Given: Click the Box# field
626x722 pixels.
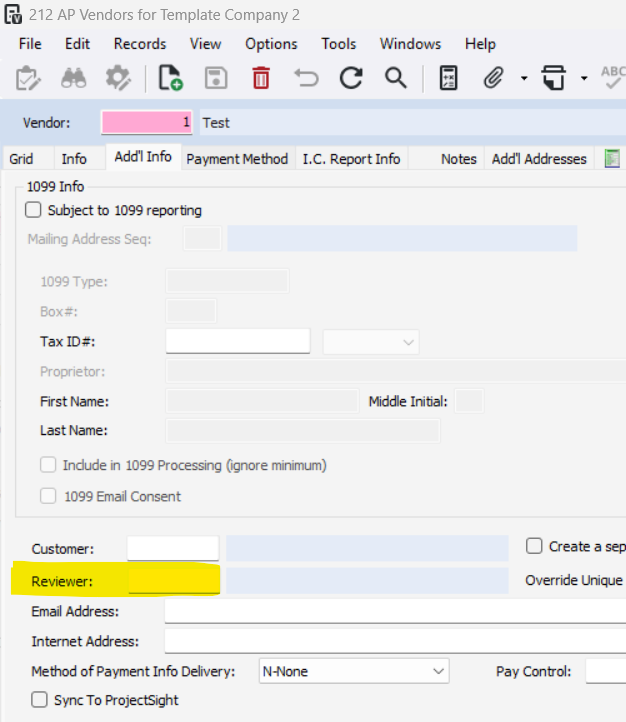Looking at the screenshot, I should pyautogui.click(x=191, y=311).
